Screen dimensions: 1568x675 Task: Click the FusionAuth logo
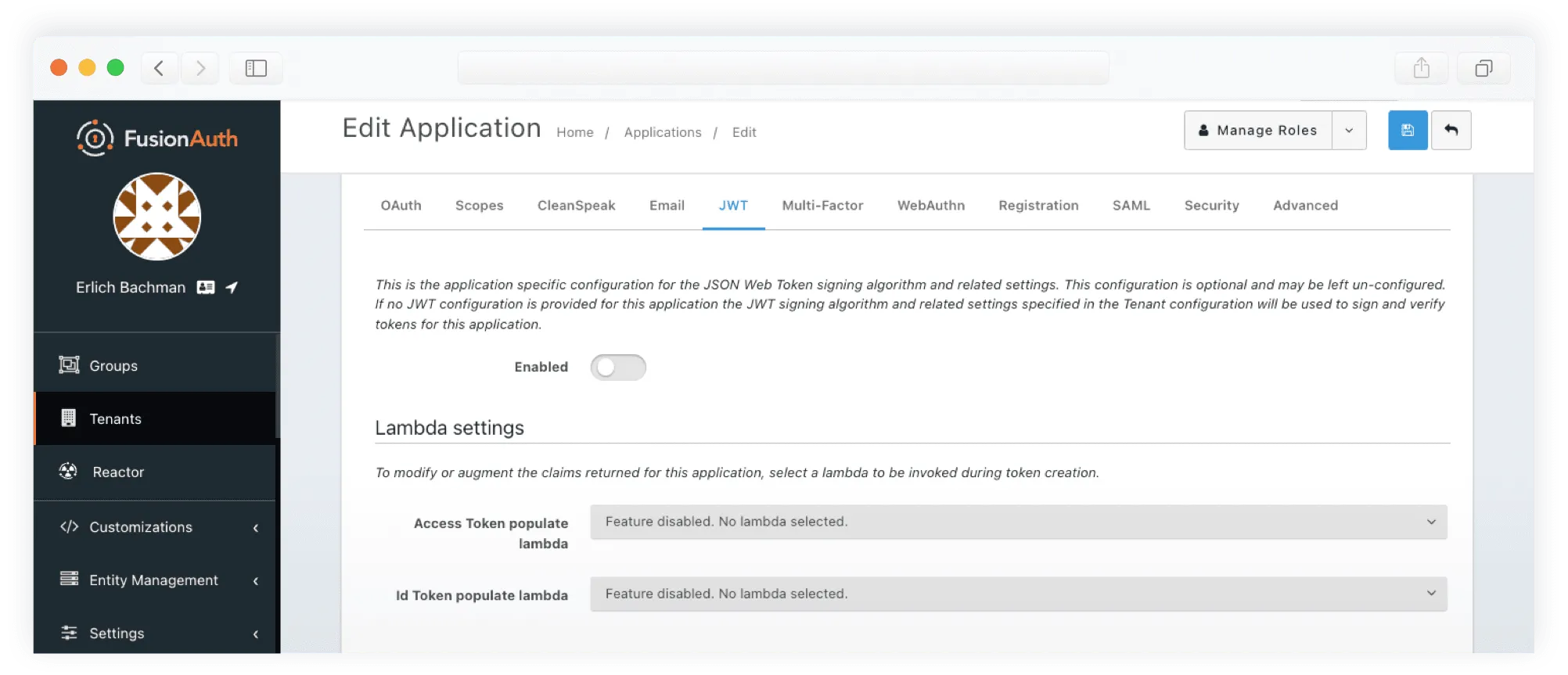pyautogui.click(x=157, y=138)
